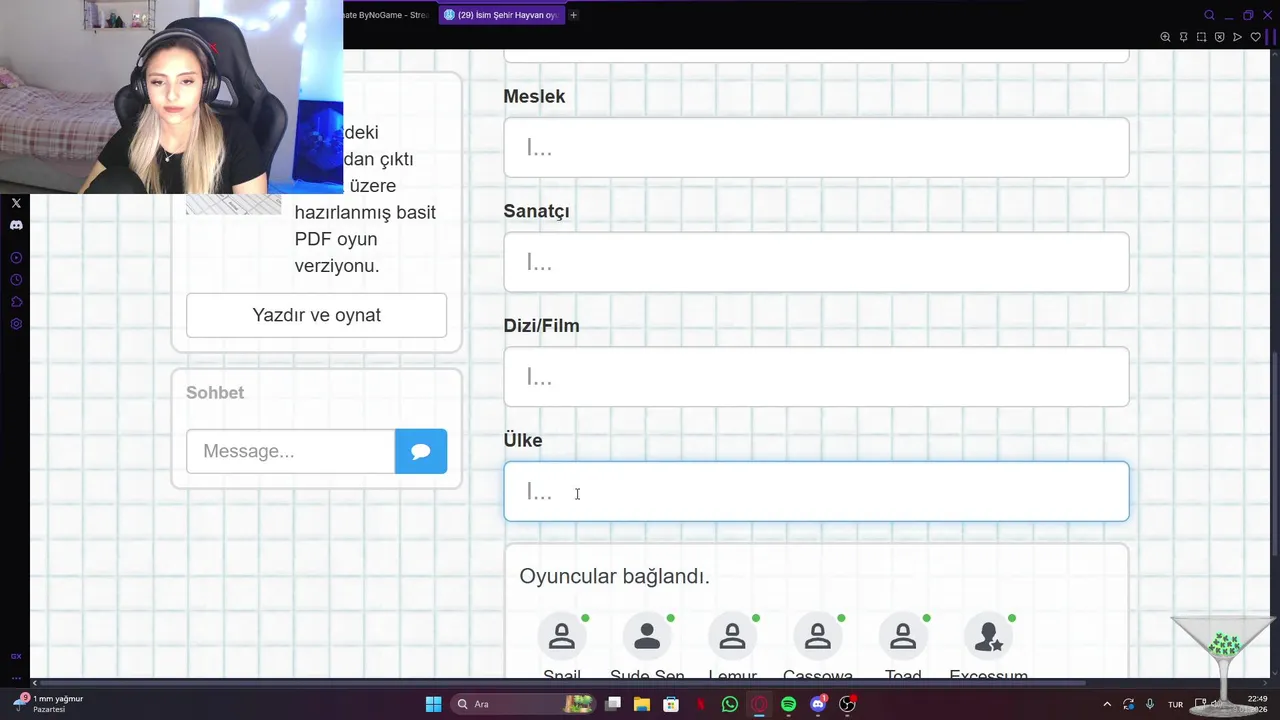The width and height of the screenshot is (1280, 720).
Task: Click the Excessum player avatar with star
Action: (x=988, y=636)
